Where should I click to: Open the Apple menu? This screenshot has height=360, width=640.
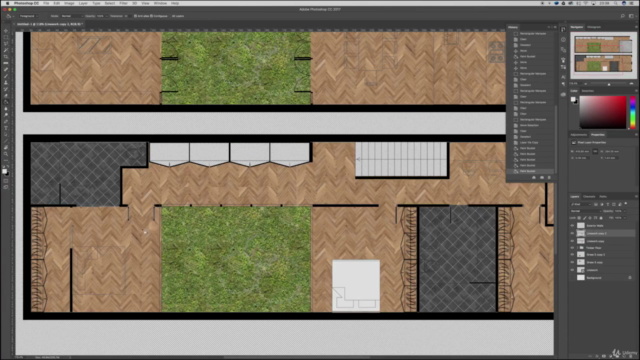pyautogui.click(x=7, y=3)
